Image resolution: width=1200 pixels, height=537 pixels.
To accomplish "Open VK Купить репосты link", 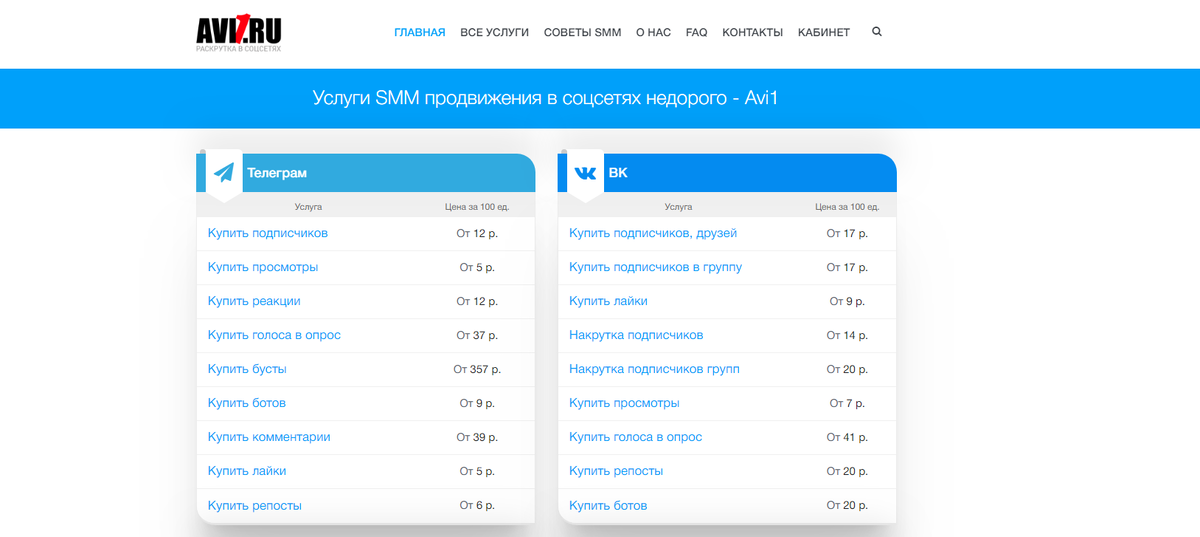I will tap(616, 471).
